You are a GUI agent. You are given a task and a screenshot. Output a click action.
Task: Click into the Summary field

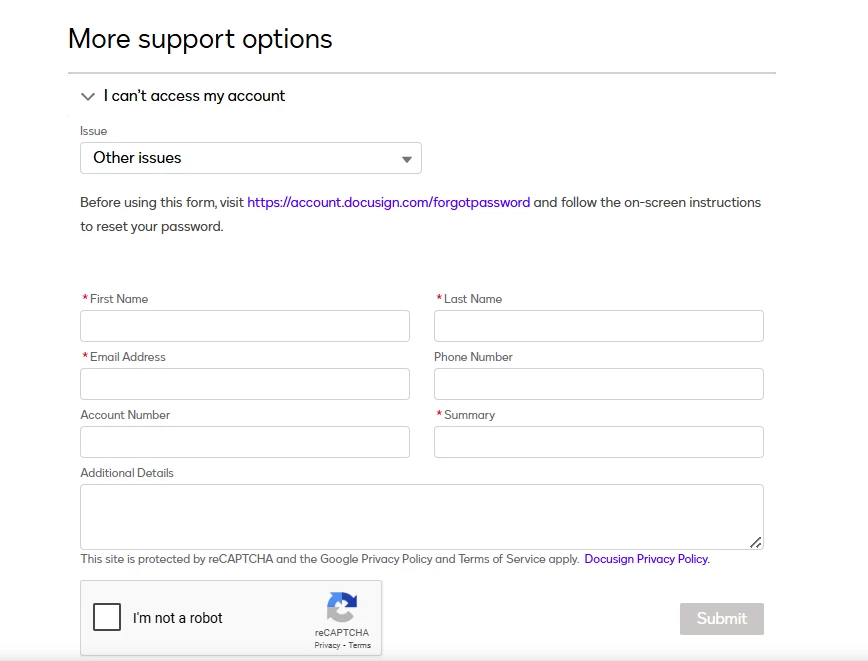(x=599, y=442)
